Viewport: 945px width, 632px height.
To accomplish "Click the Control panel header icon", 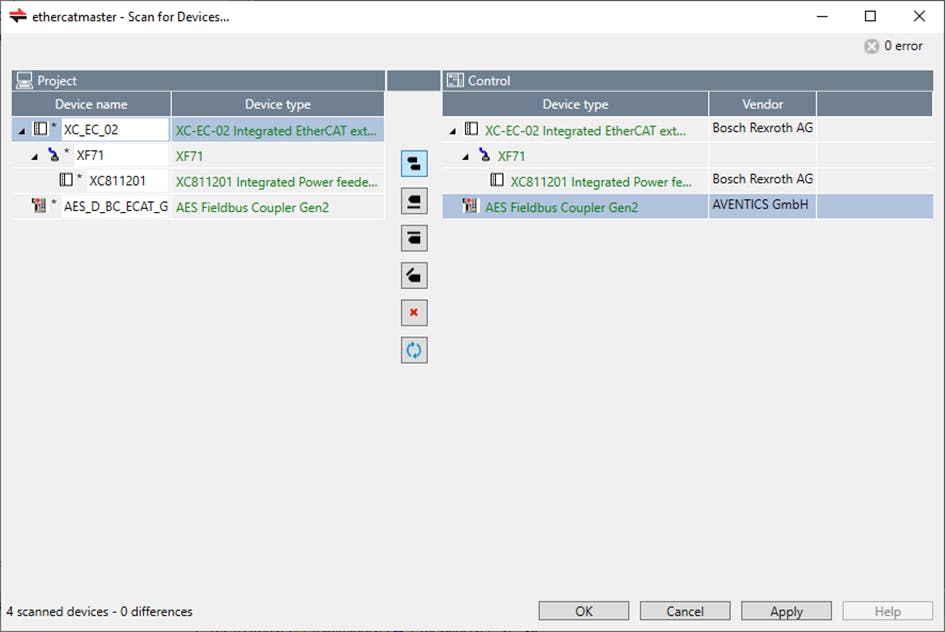I will (456, 80).
